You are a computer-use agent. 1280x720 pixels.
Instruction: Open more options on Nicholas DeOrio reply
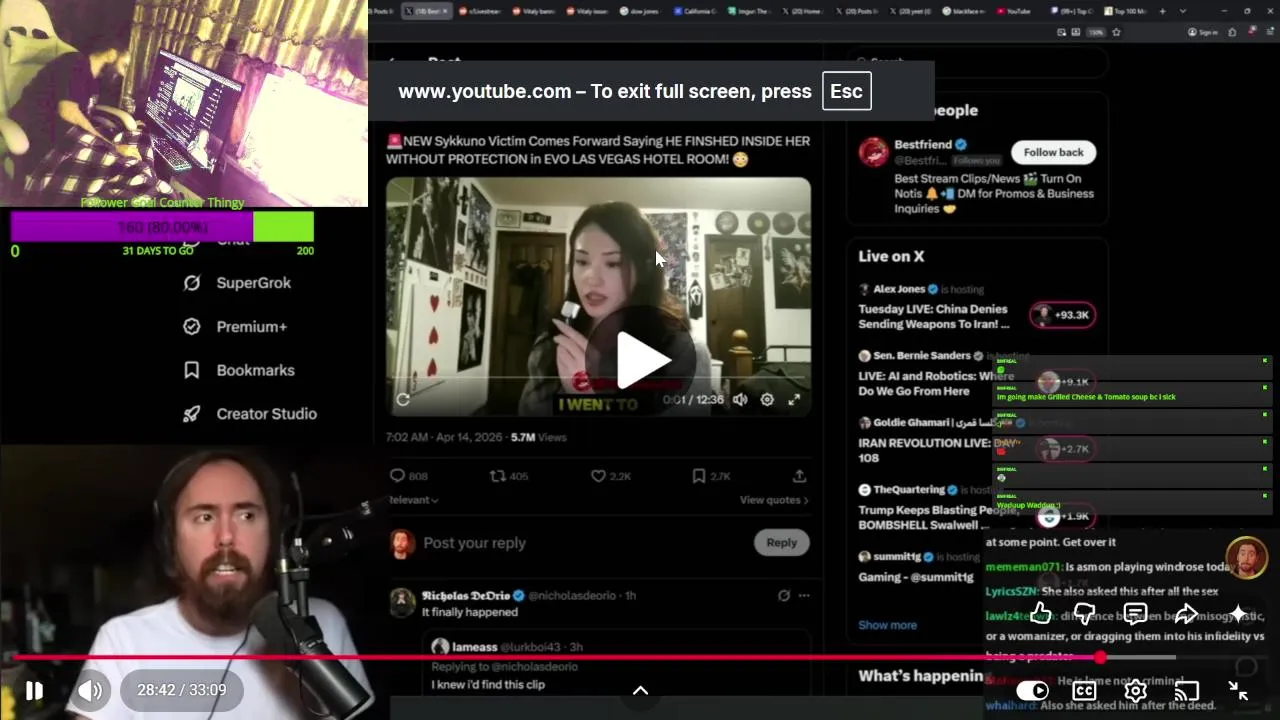click(x=804, y=596)
